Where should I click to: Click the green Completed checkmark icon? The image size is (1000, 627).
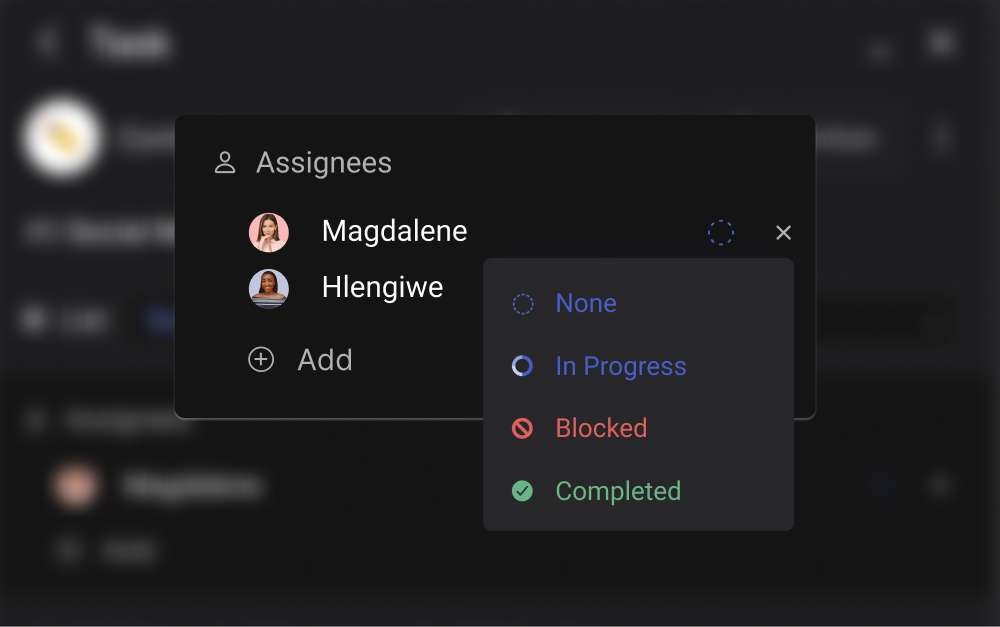pos(521,491)
